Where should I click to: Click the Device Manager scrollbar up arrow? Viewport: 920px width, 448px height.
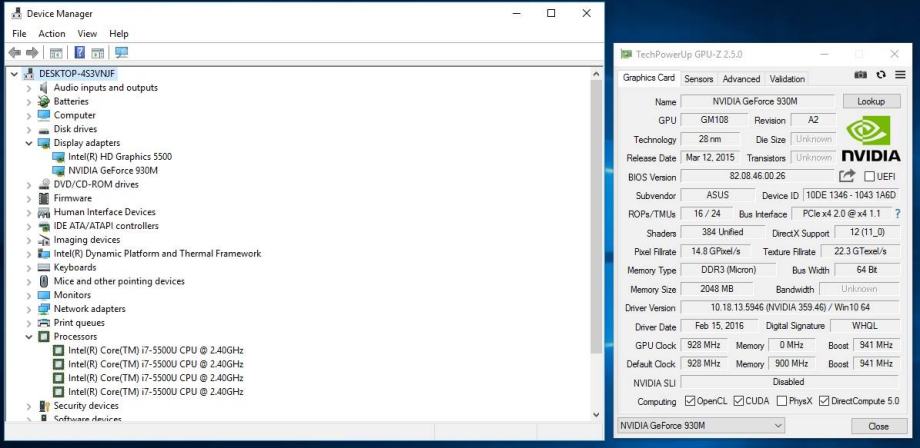(596, 74)
